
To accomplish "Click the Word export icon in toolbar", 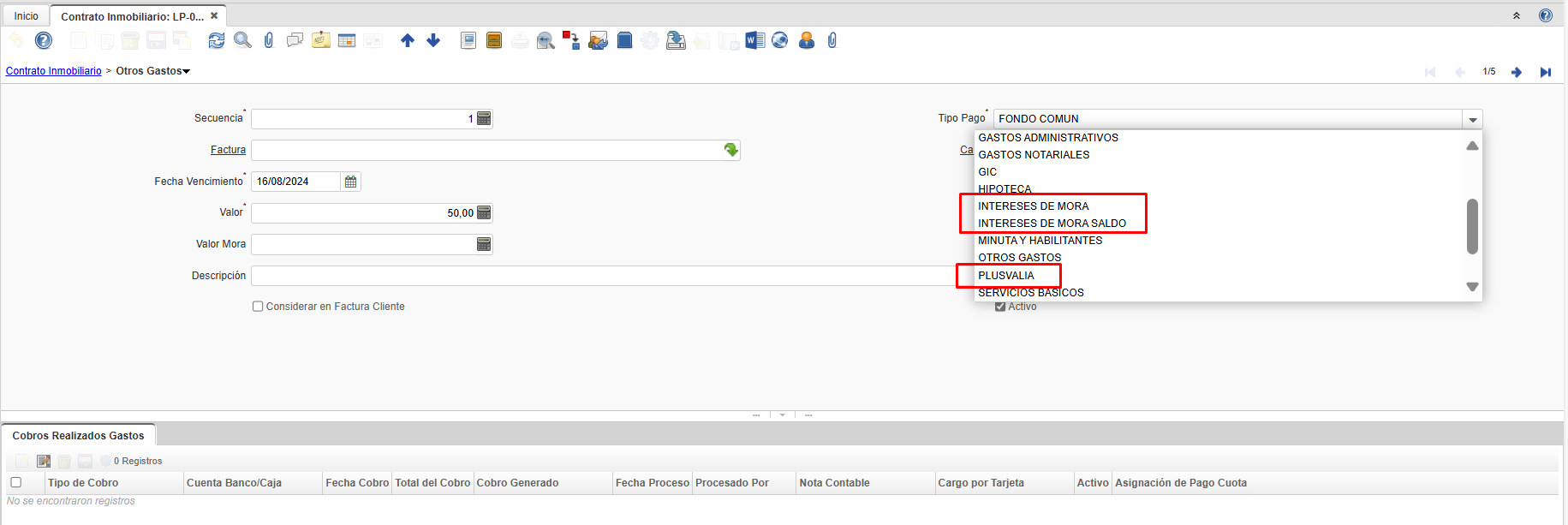I will 754,40.
